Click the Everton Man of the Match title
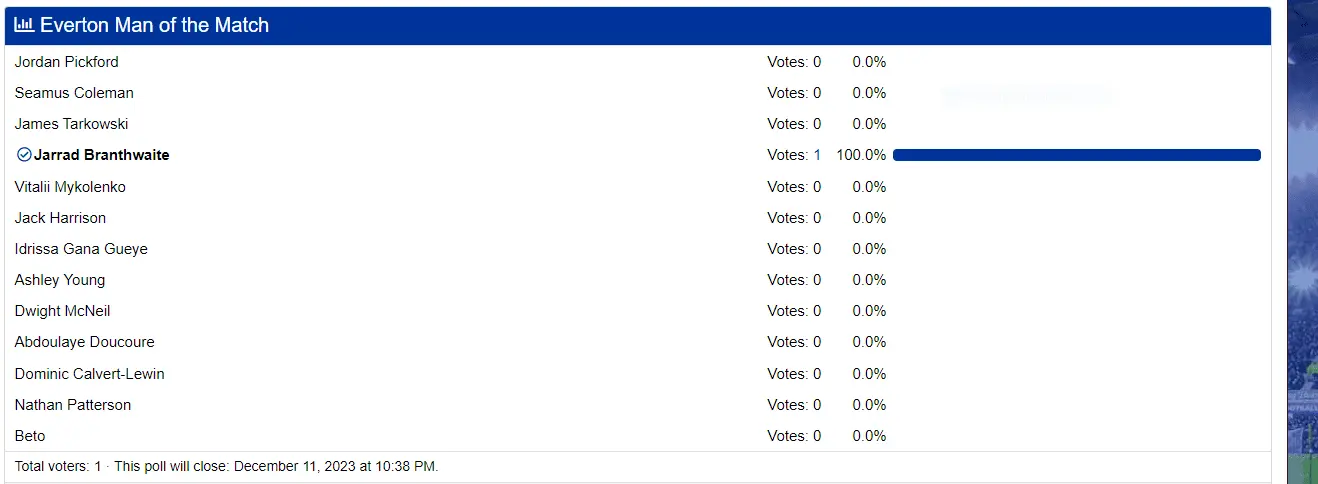Viewport: 1318px width, 484px height. [x=154, y=26]
